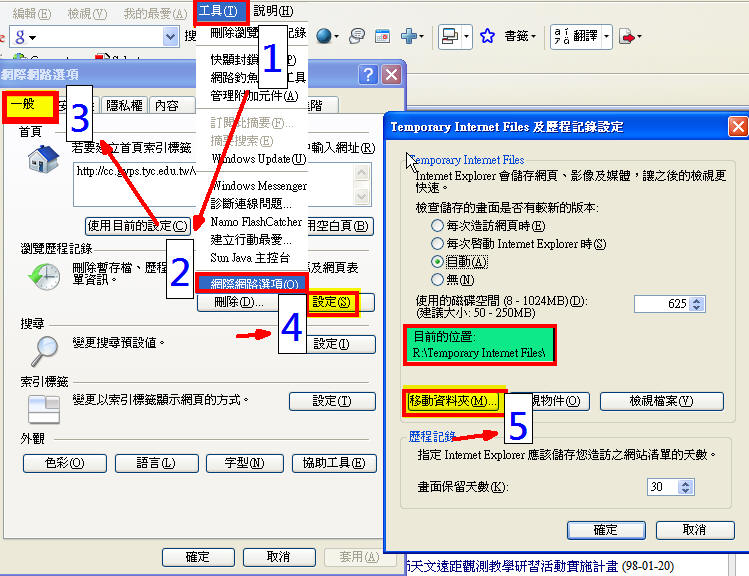Screen dimensions: 749x576
Task: Click 確定 in Temporary Internet Files dialog
Action: pos(606,530)
